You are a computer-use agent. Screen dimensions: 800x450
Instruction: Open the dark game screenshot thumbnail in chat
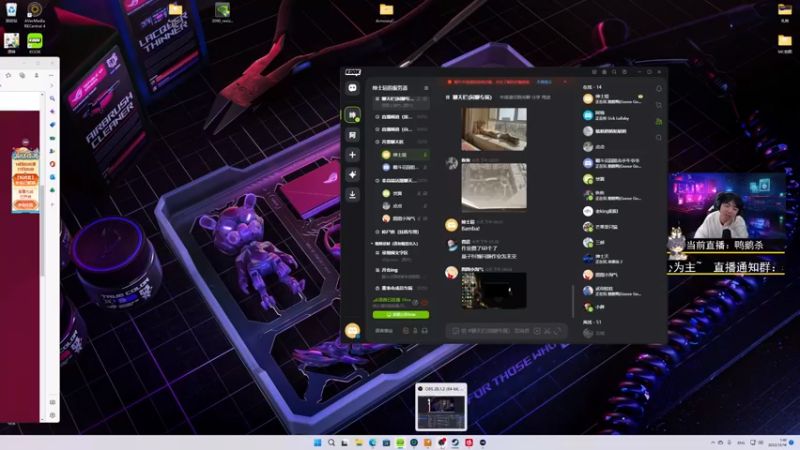click(x=494, y=290)
